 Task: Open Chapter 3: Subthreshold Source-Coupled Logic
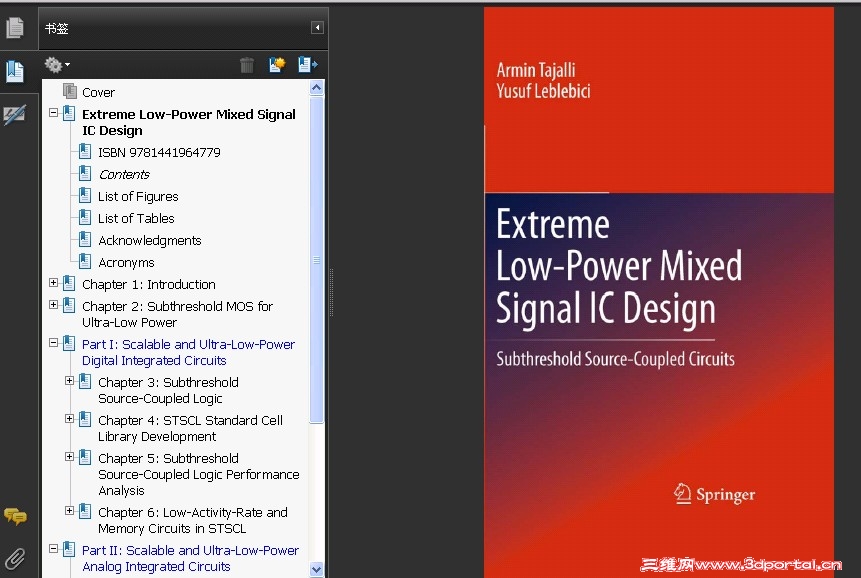pos(168,390)
